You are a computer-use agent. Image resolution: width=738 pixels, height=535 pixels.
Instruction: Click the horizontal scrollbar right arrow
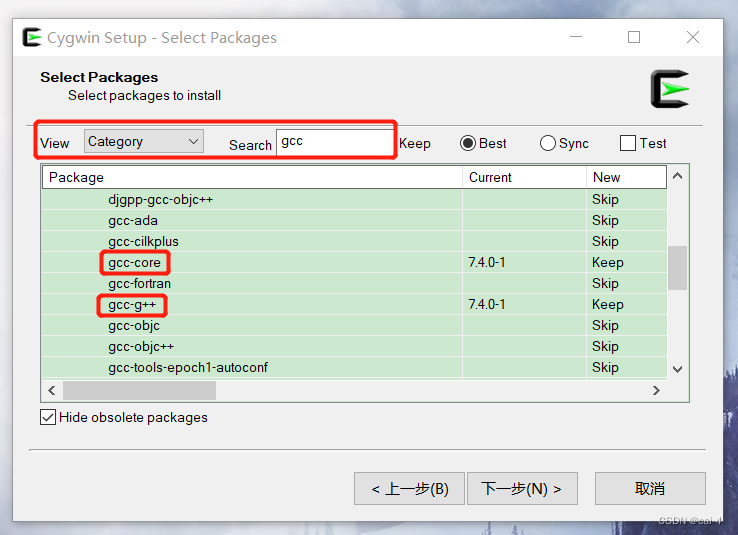coord(656,391)
